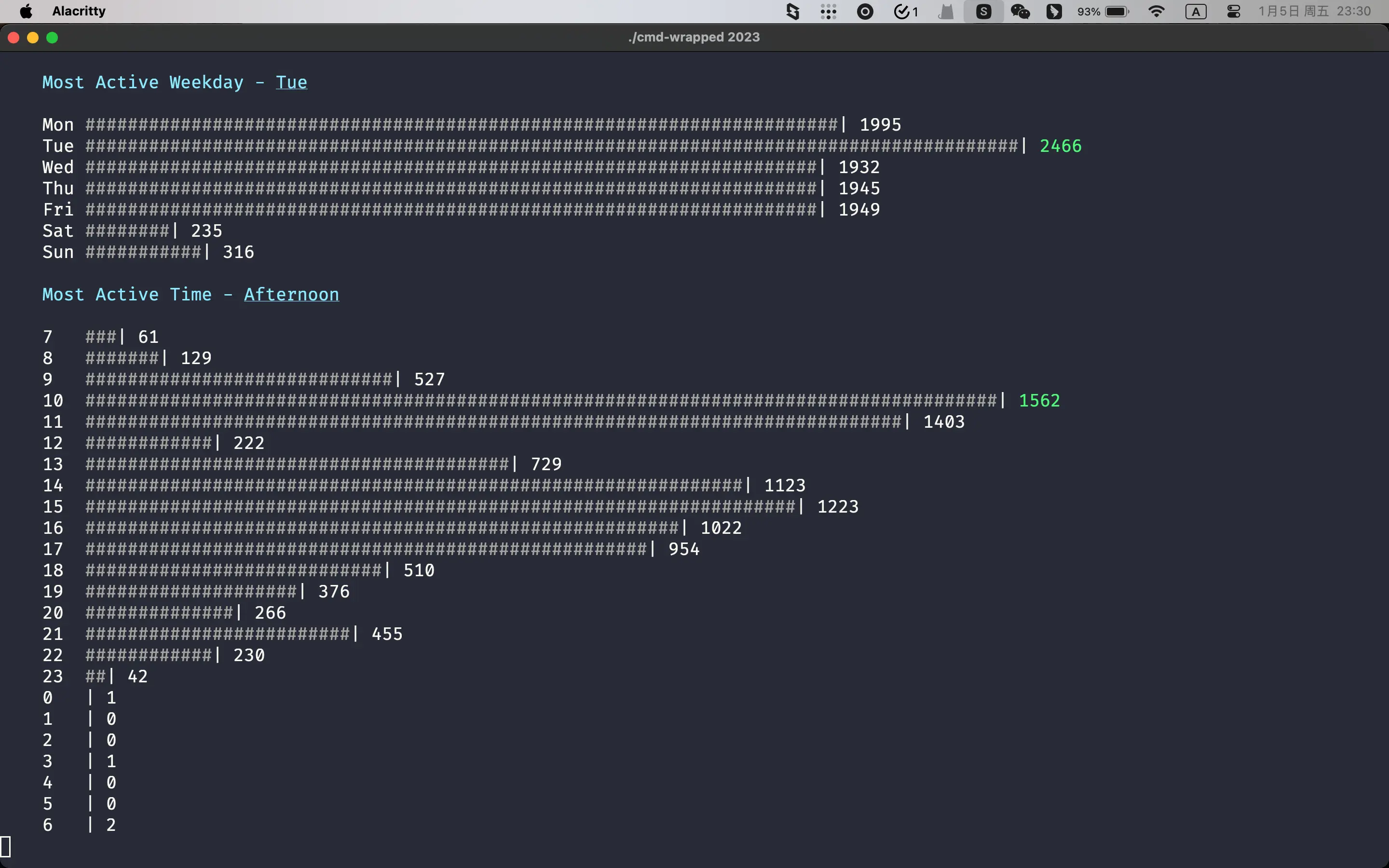Click the dotted grid menu bar icon
Viewport: 1389px width, 868px height.
coord(828,12)
